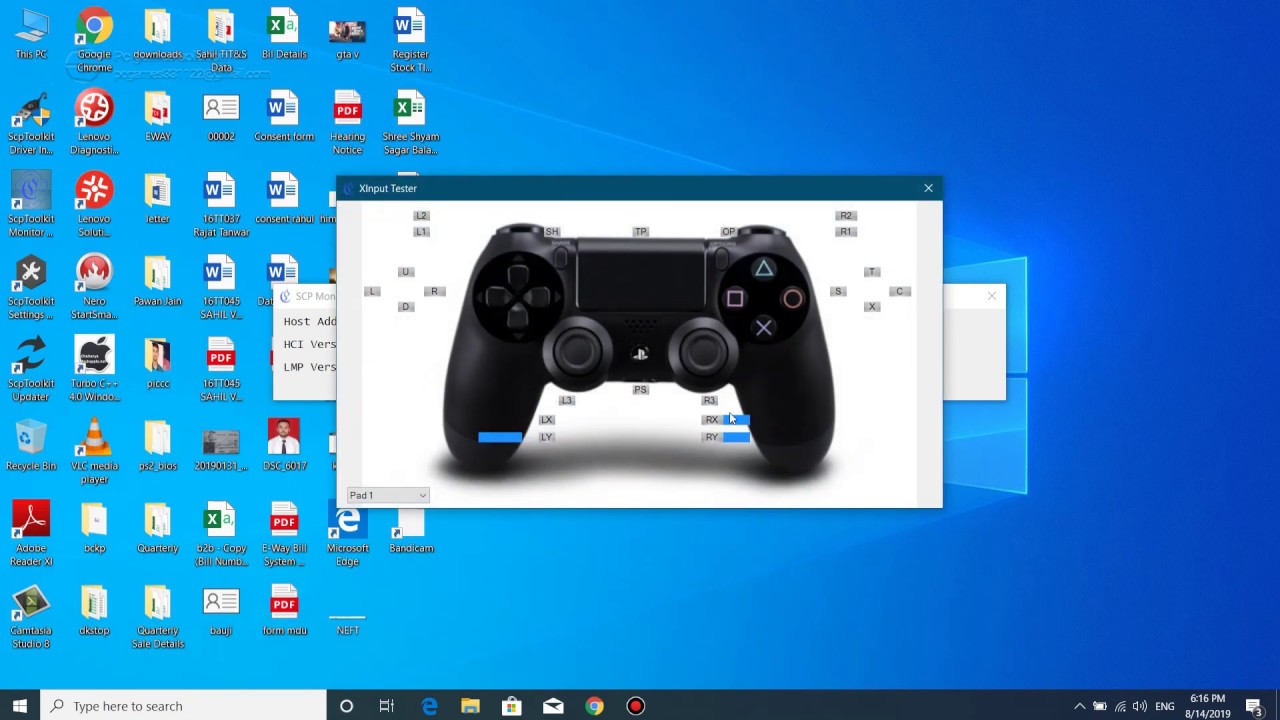Select the Bill Details Excel file
This screenshot has height=720, width=1280.
click(284, 36)
